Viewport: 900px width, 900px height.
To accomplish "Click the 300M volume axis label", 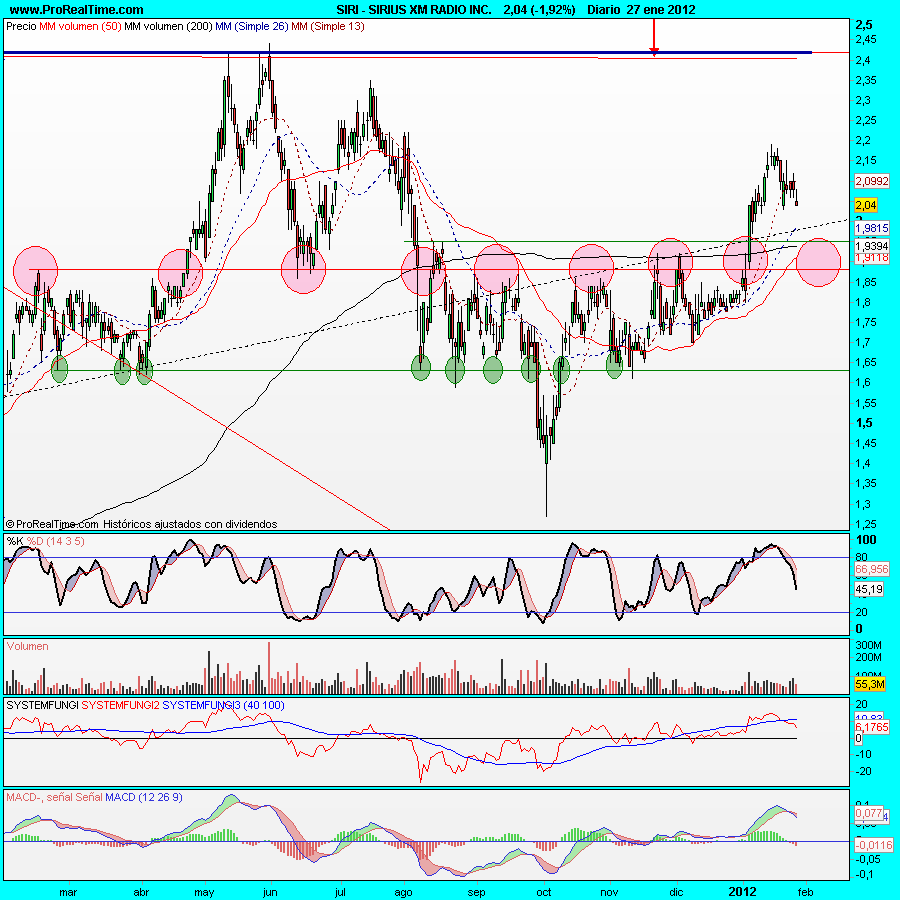I will 868,645.
